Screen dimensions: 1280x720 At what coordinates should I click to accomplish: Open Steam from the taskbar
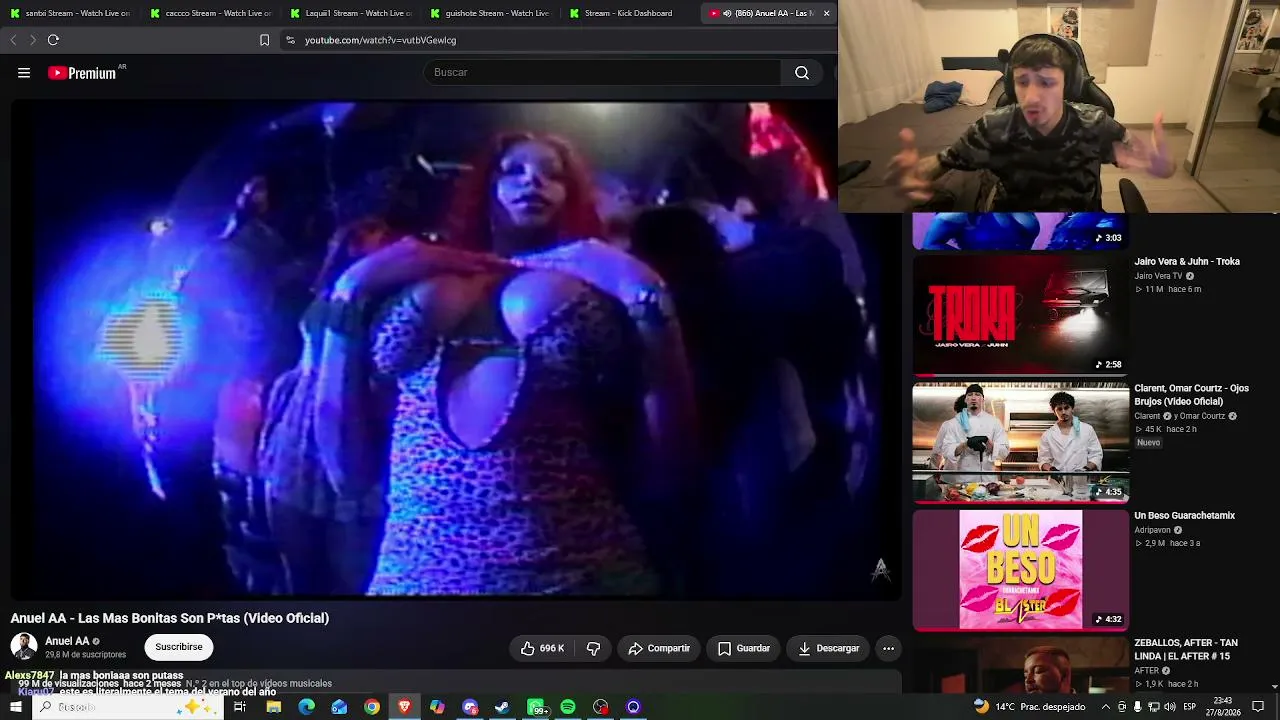tap(502, 707)
